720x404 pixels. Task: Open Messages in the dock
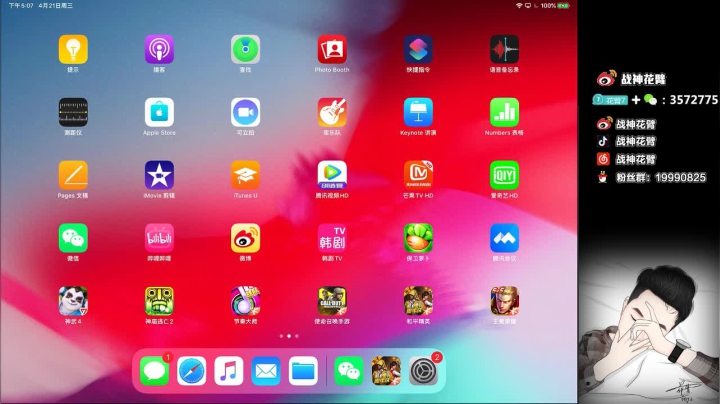click(x=154, y=370)
